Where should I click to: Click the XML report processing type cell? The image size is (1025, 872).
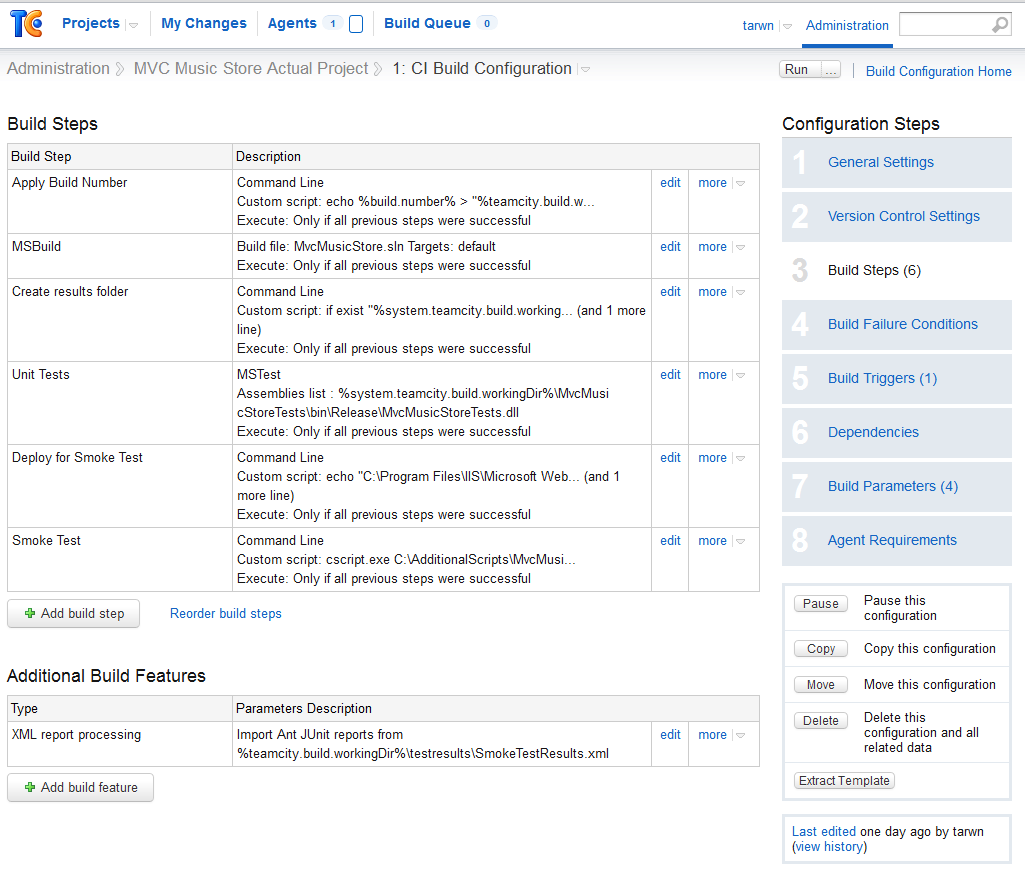(120, 744)
